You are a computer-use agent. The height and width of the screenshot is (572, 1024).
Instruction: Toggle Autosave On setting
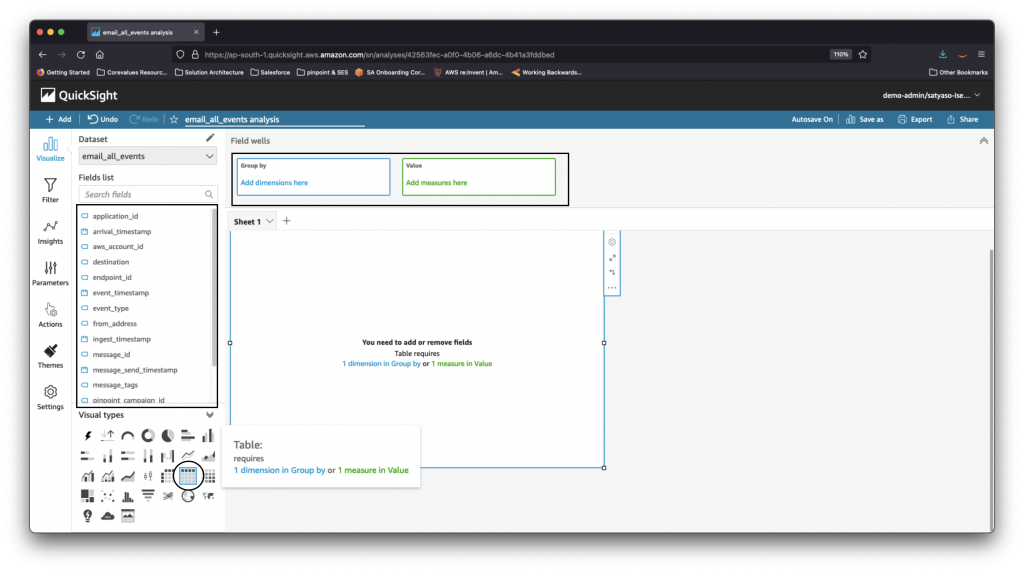pos(812,119)
